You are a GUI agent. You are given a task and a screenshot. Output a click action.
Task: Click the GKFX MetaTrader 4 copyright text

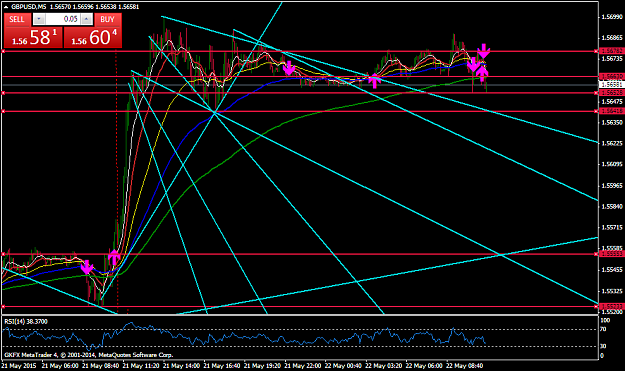(88, 355)
